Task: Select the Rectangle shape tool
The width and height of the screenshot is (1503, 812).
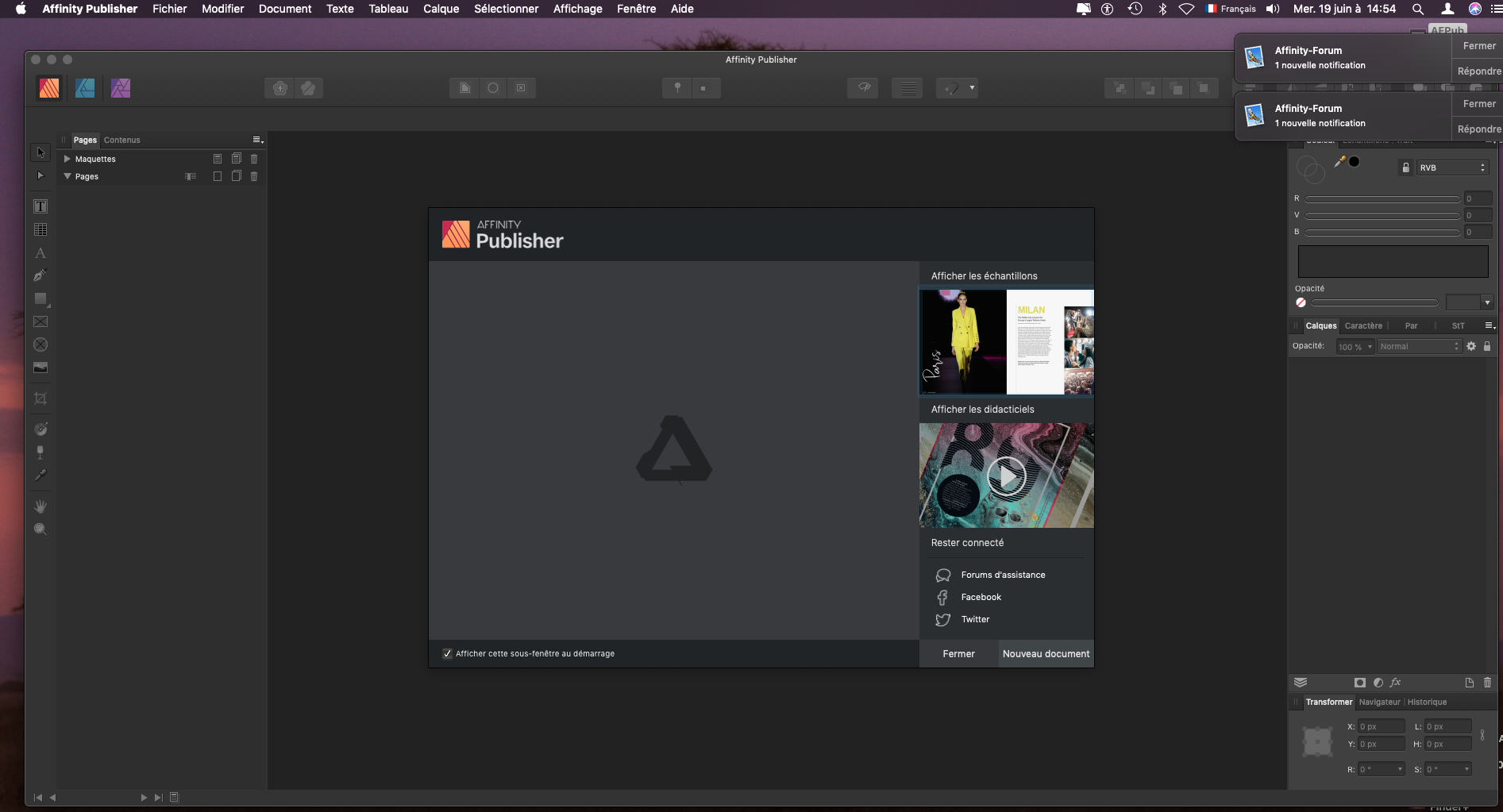Action: [x=40, y=298]
